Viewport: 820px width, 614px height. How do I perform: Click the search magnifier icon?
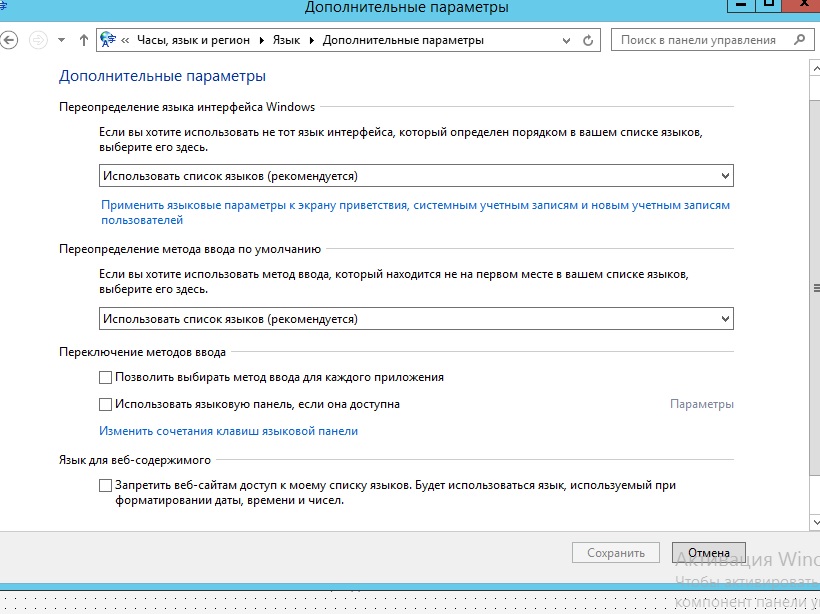[x=798, y=40]
